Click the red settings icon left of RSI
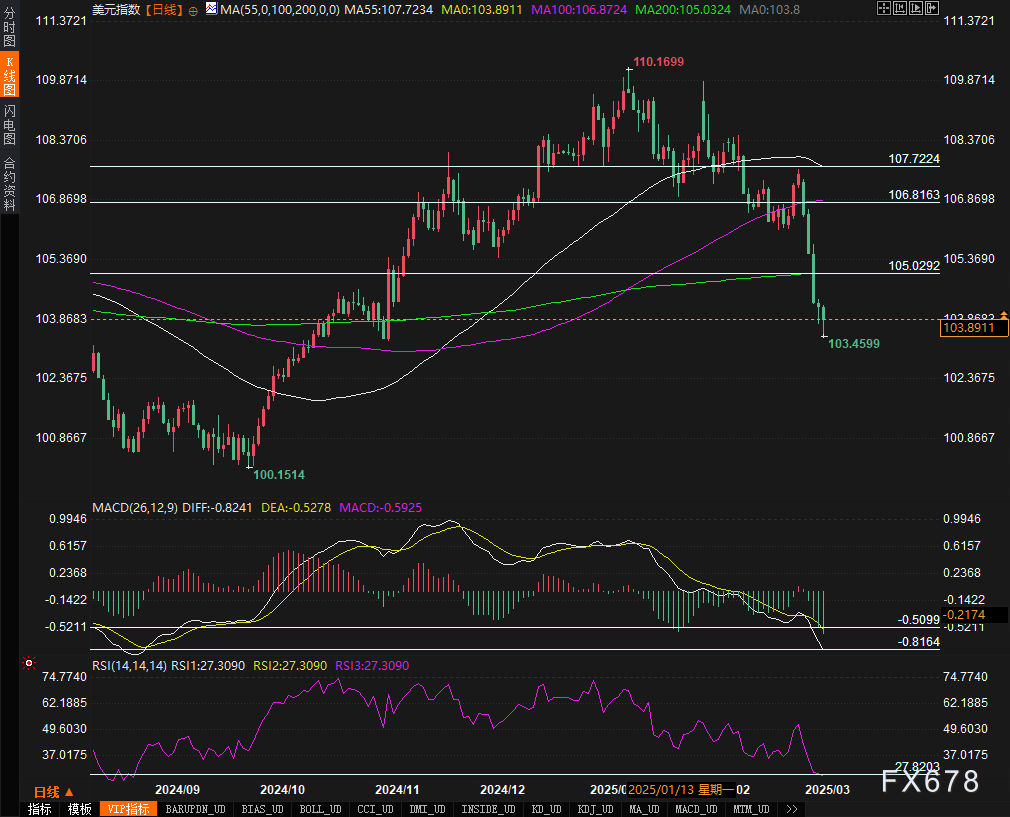1010x817 pixels. coord(28,663)
